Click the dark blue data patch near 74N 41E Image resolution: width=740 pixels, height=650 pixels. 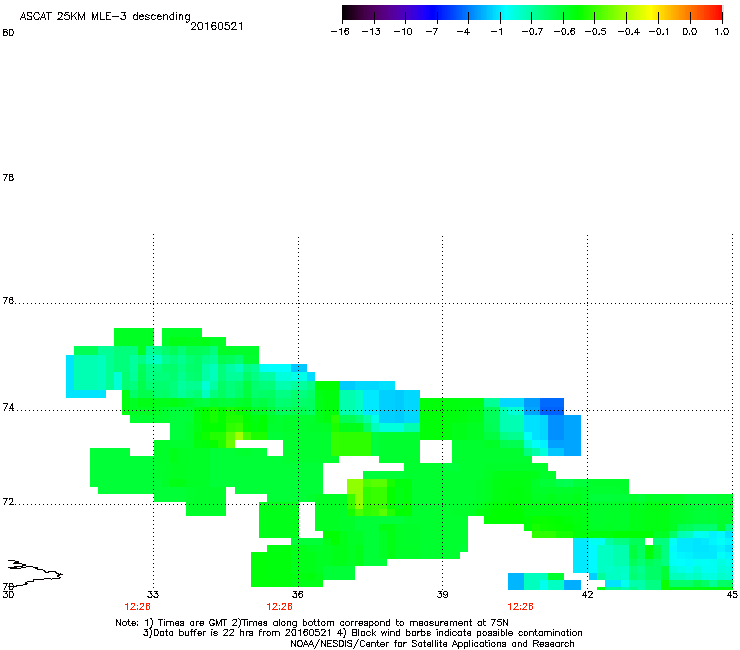[x=552, y=406]
